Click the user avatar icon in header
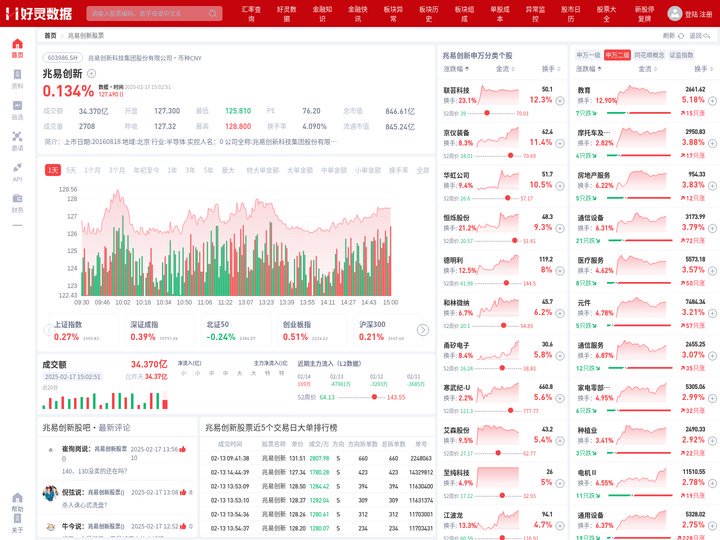The width and height of the screenshot is (720, 540). click(675, 13)
